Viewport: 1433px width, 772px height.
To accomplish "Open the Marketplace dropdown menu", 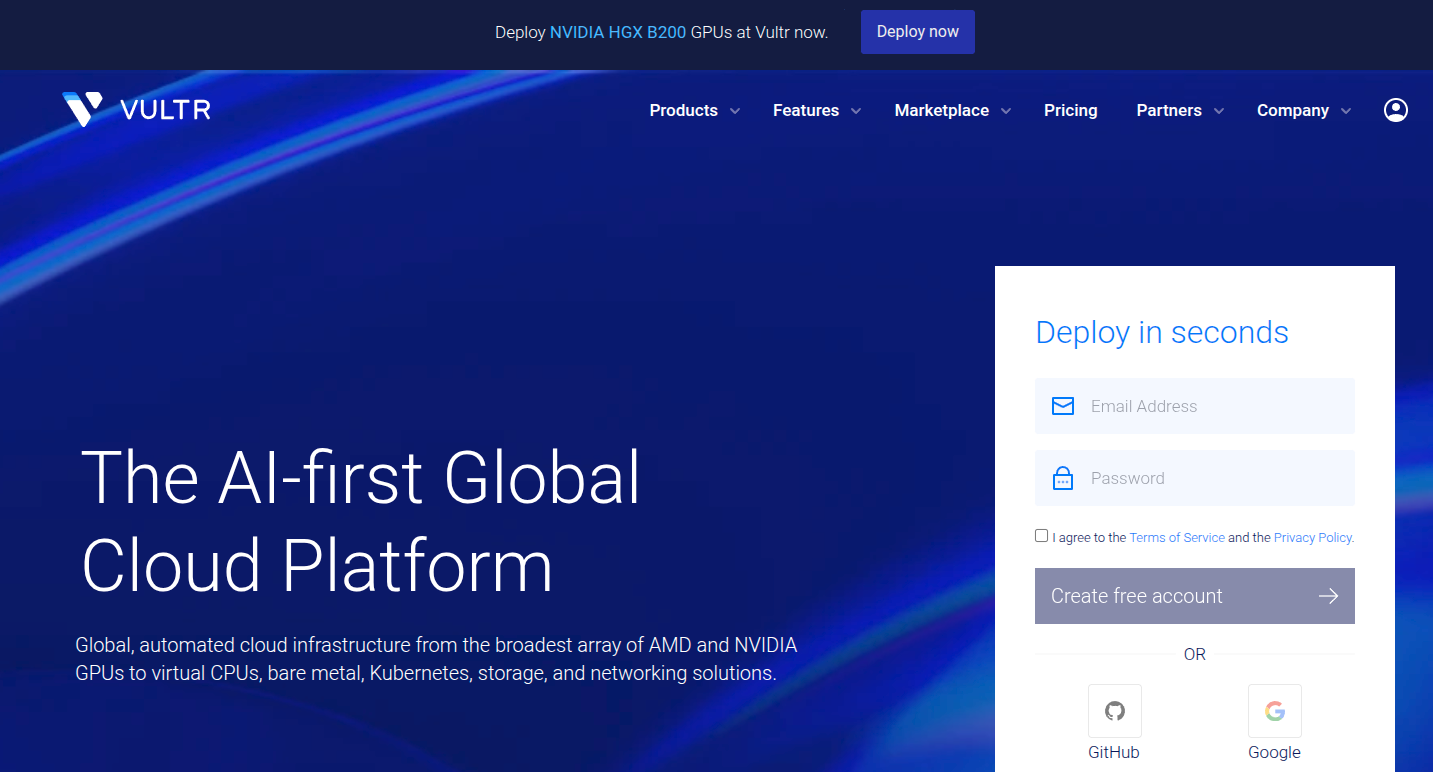I will (952, 111).
